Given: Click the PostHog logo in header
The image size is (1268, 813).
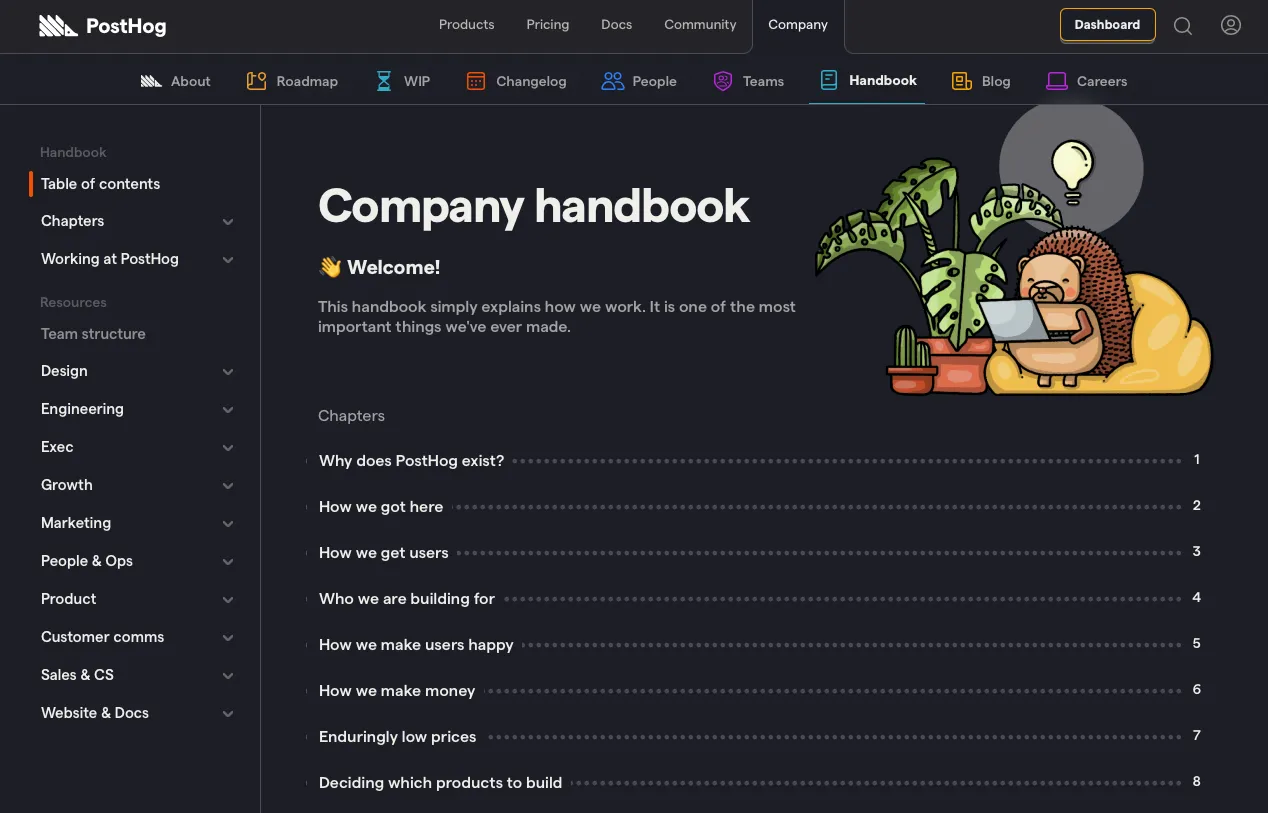Looking at the screenshot, I should tap(102, 26).
